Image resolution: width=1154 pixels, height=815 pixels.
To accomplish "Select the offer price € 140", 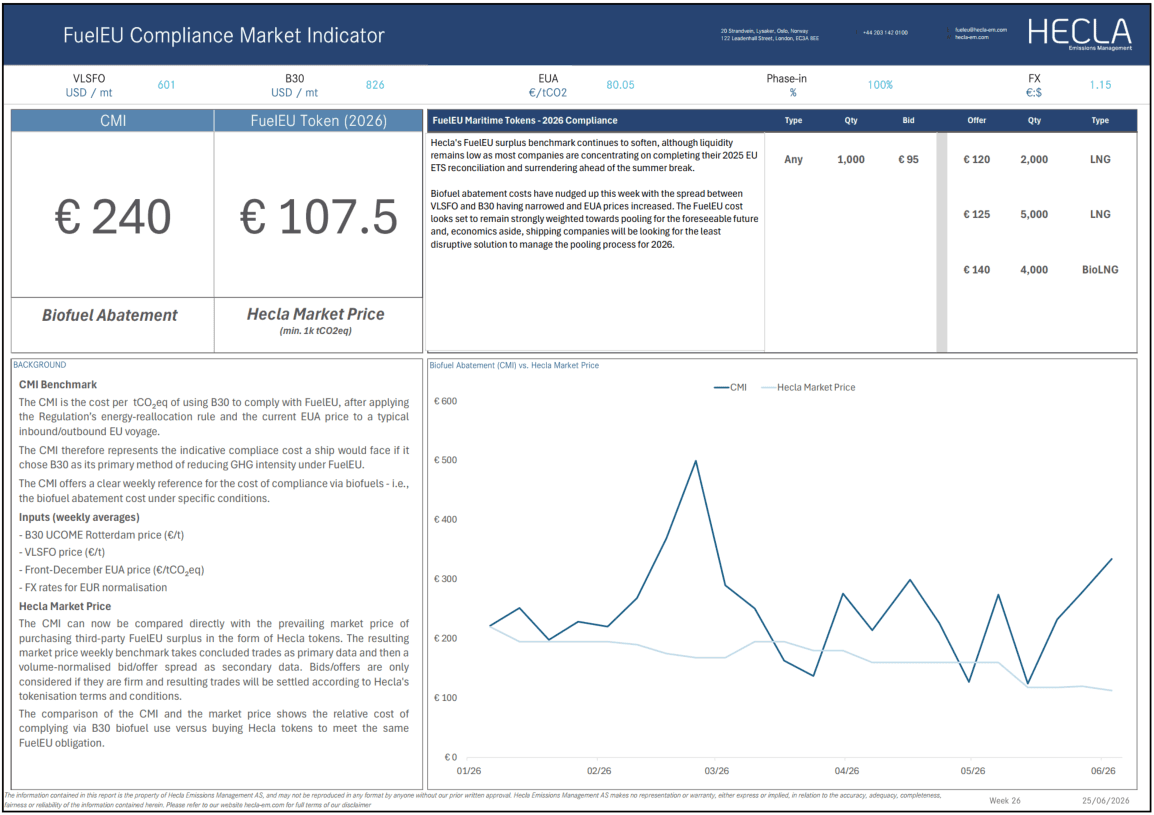I will (x=977, y=269).
